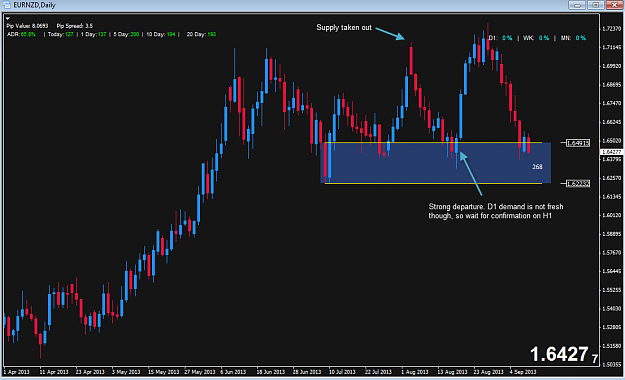Select the lower yellow zone boundary line
This screenshot has width=625, height=380.
pos(433,183)
